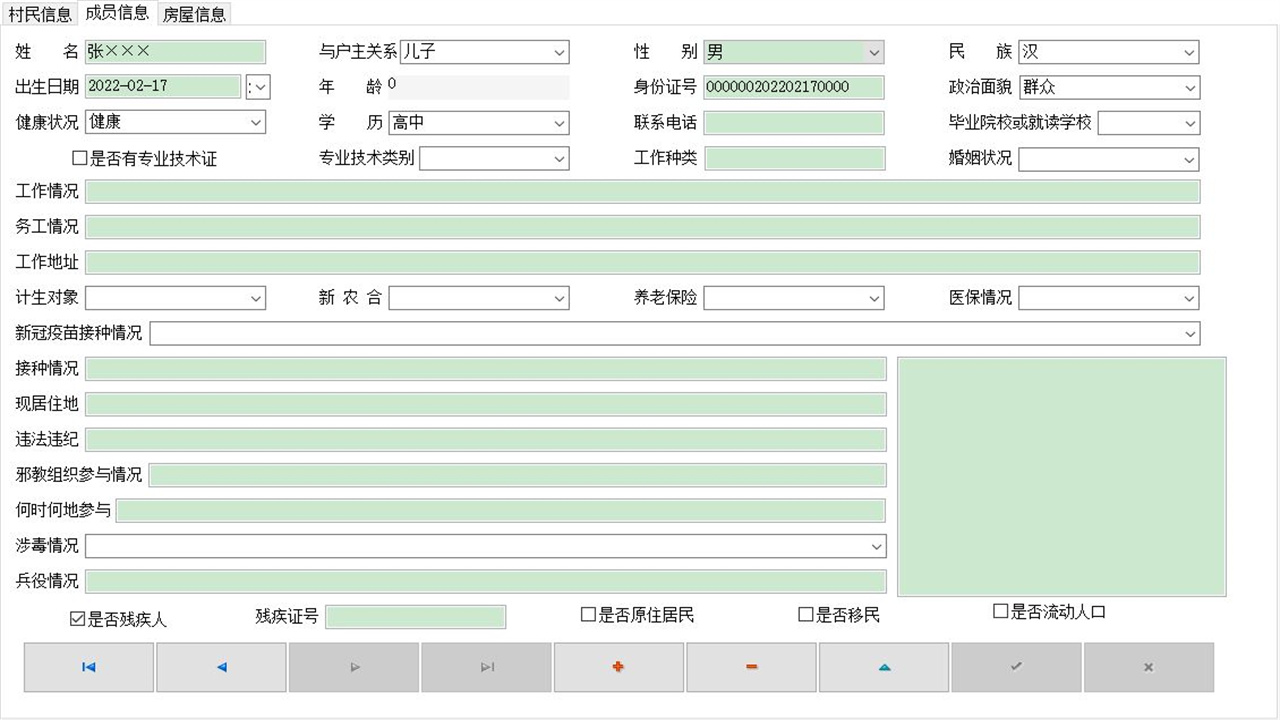
Task: Click the 残疾证号 input field
Action: click(x=415, y=616)
